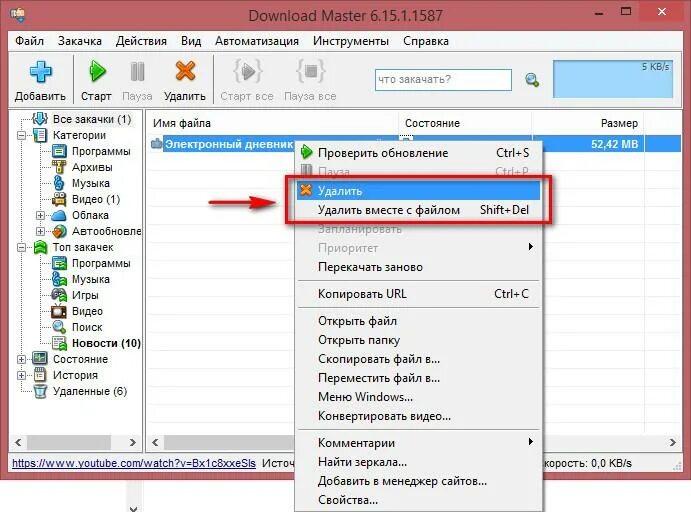The image size is (691, 512).
Task: Collapse the Категории tree node
Action: point(21,135)
